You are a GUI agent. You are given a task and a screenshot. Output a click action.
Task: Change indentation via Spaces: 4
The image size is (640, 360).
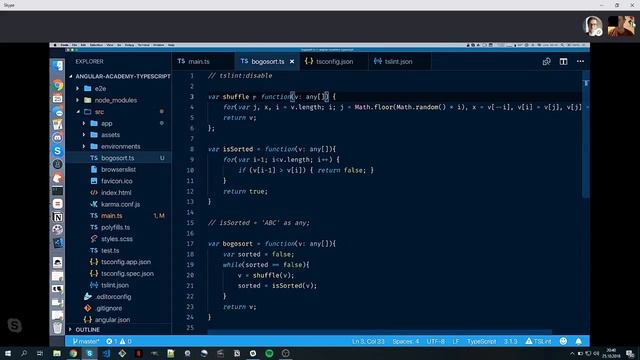pyautogui.click(x=406, y=341)
